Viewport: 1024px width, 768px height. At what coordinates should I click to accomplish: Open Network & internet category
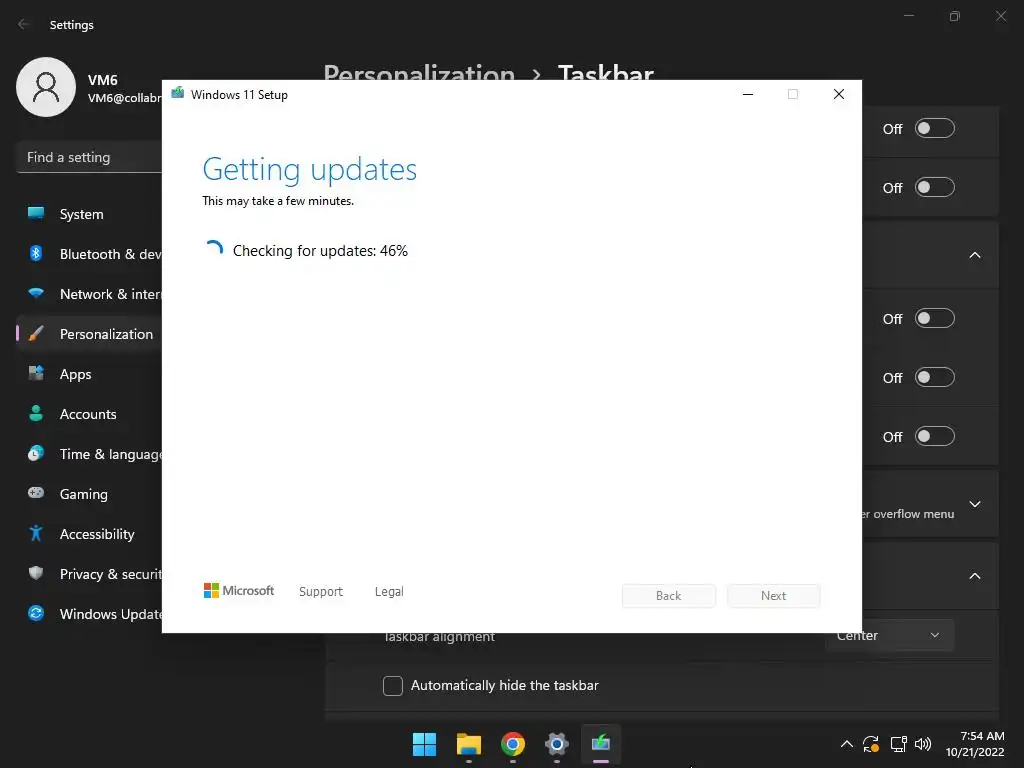89,294
